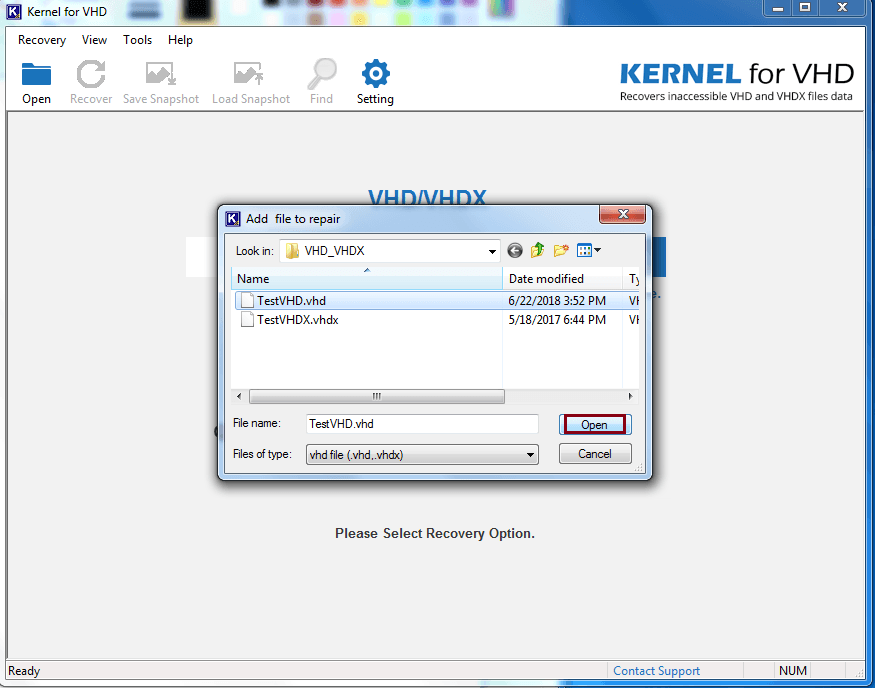Click the NUM status bar indicator

click(793, 671)
